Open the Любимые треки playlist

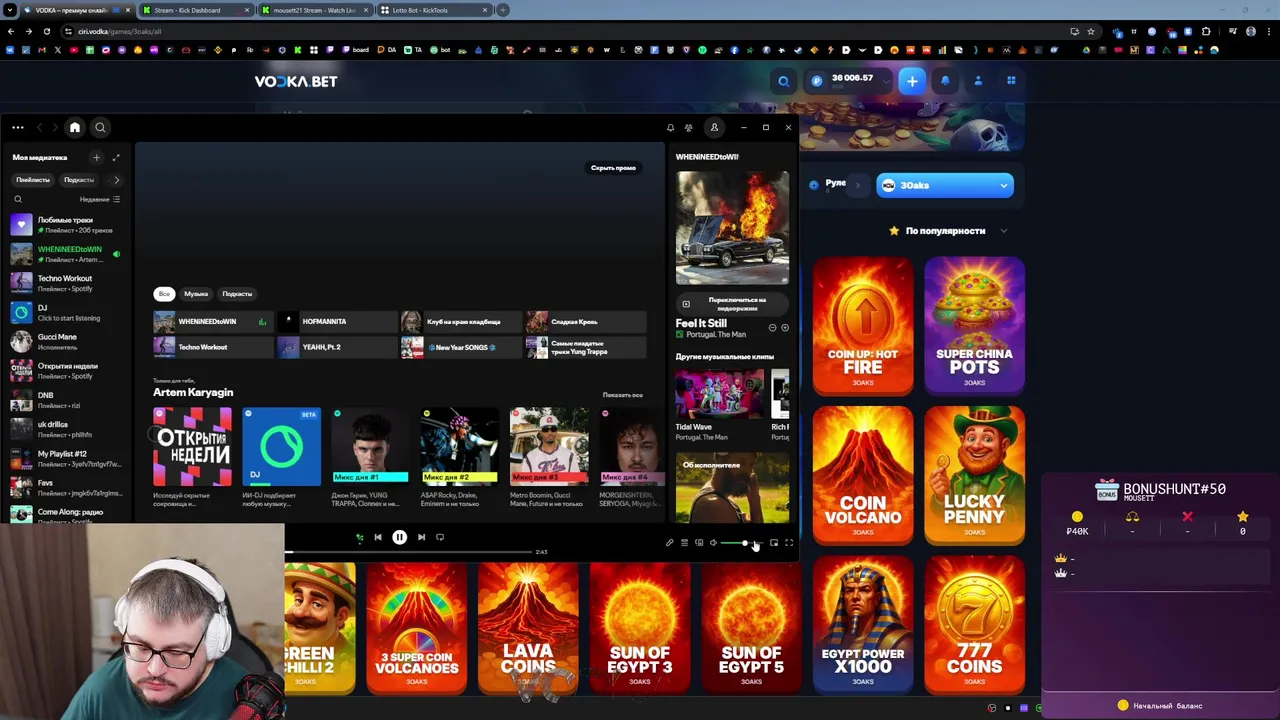(65, 224)
